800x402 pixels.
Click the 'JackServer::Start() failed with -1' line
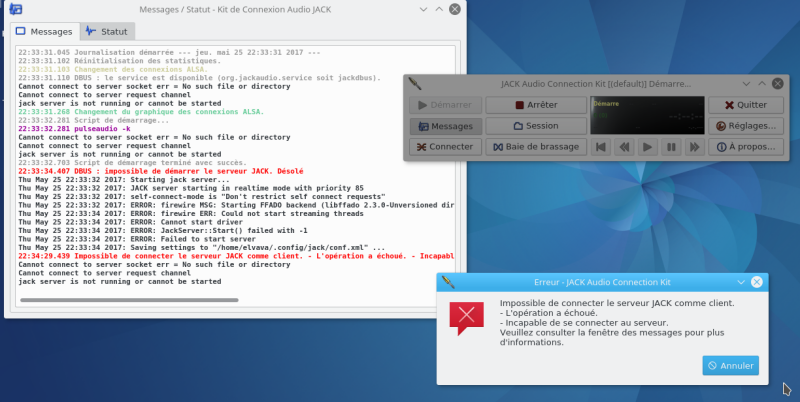click(163, 231)
